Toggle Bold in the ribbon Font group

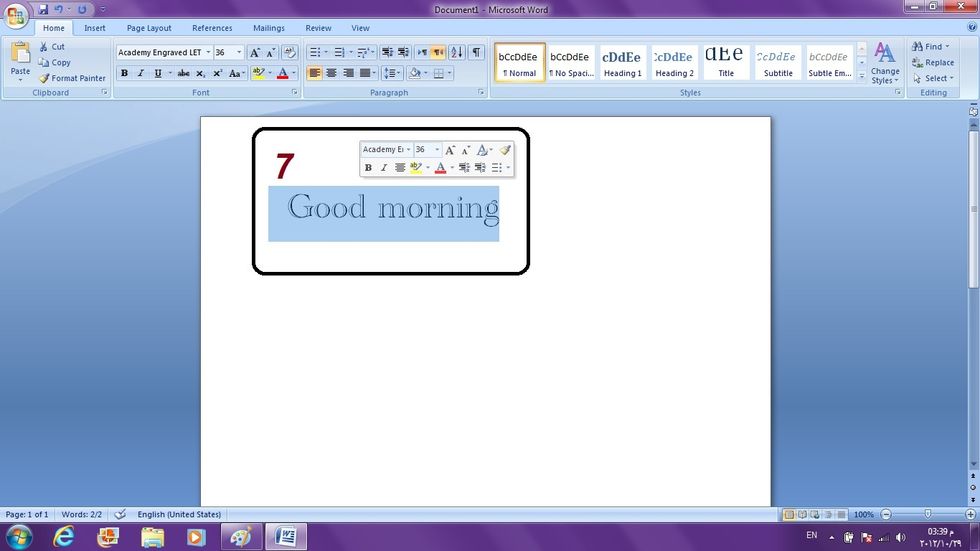pyautogui.click(x=124, y=73)
